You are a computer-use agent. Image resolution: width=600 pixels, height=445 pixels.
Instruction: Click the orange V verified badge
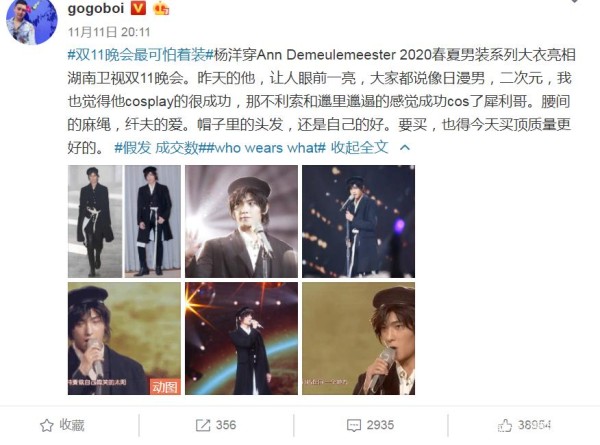[x=139, y=8]
